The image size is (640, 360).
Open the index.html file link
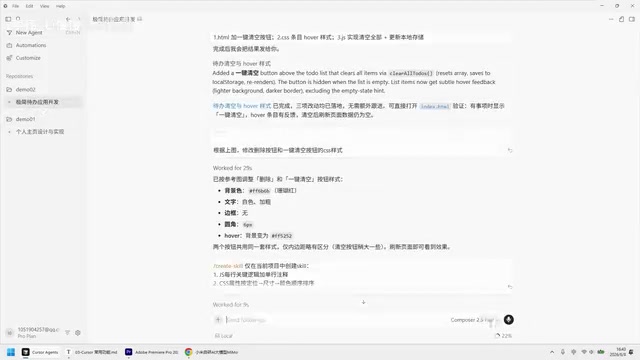435,106
